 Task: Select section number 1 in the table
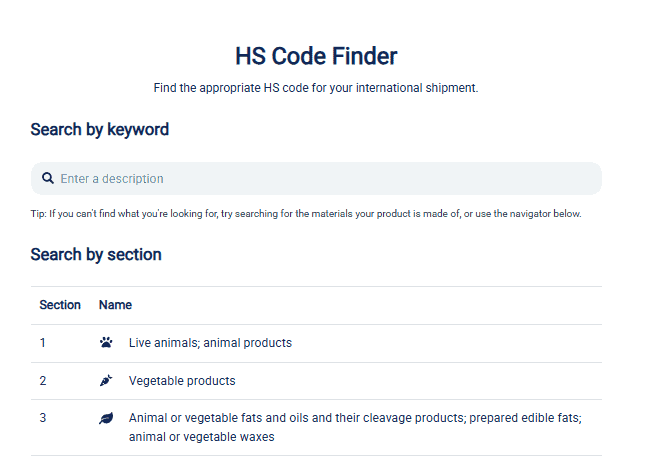point(43,343)
